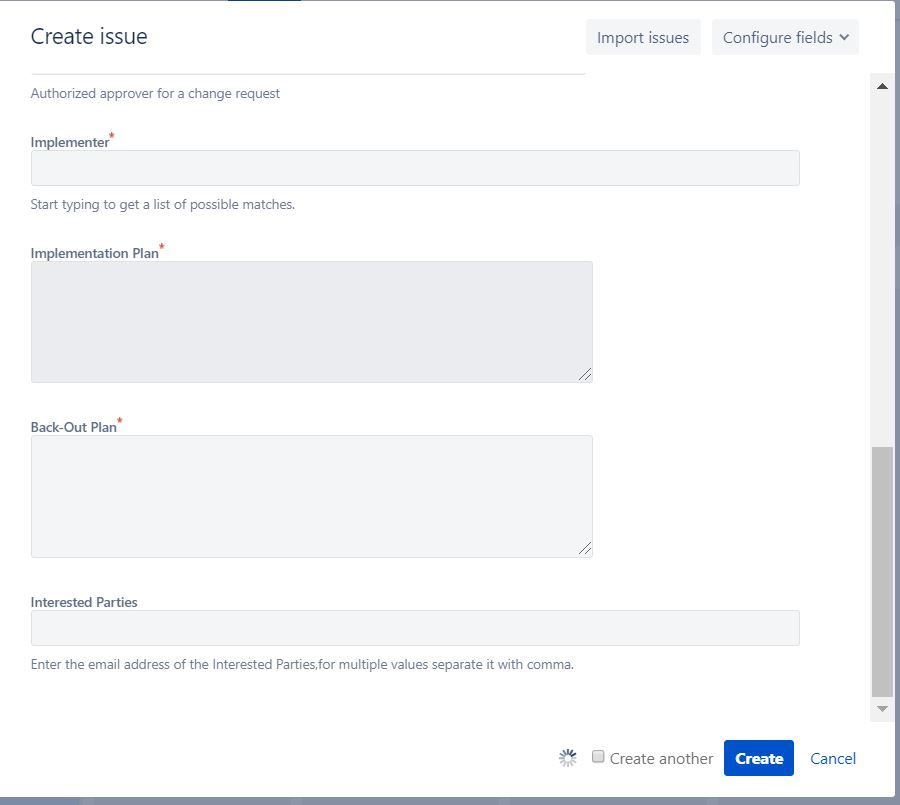This screenshot has width=900, height=805.
Task: Click inside the Back-Out Plan text area
Action: (312, 496)
